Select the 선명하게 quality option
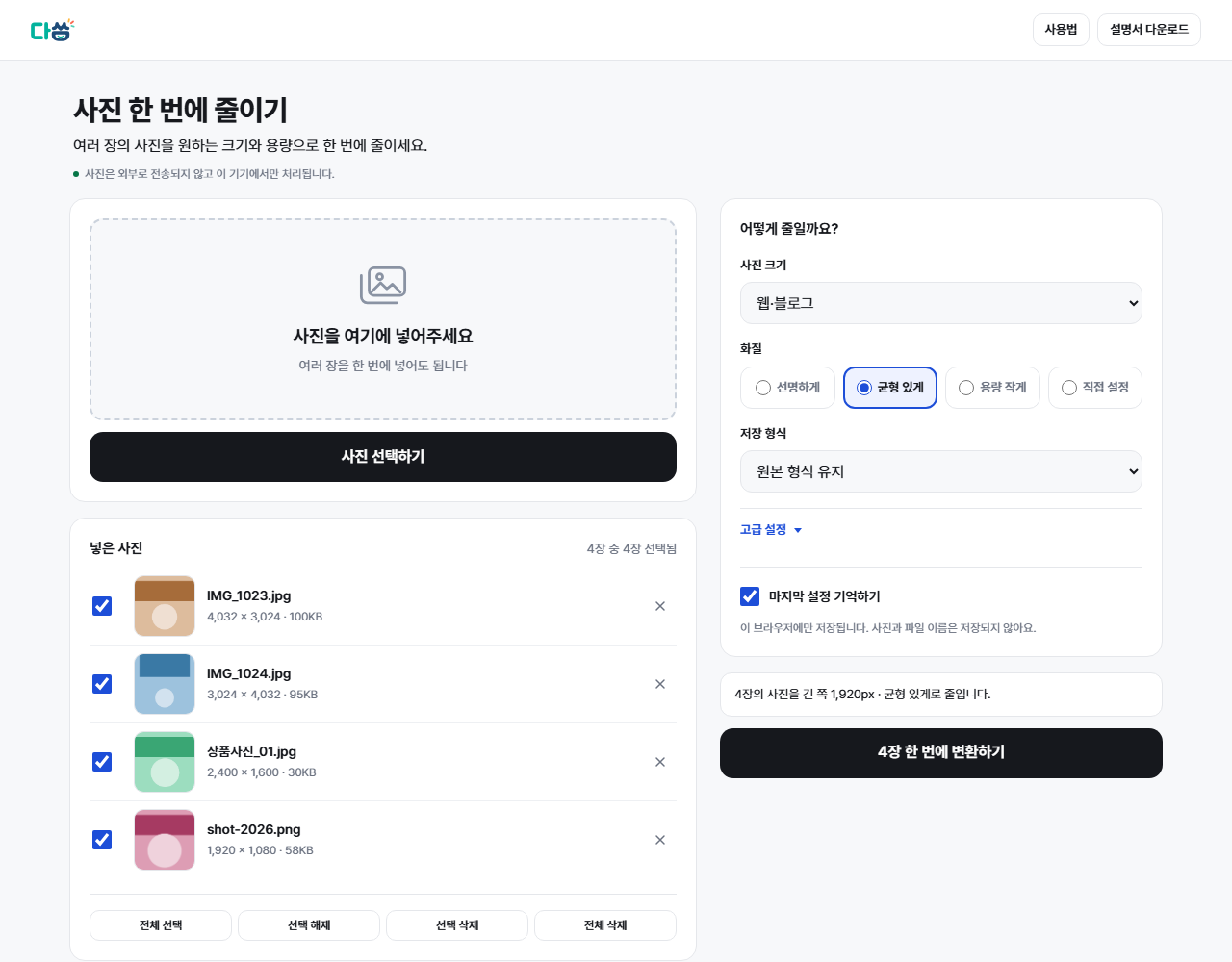 pyautogui.click(x=788, y=388)
